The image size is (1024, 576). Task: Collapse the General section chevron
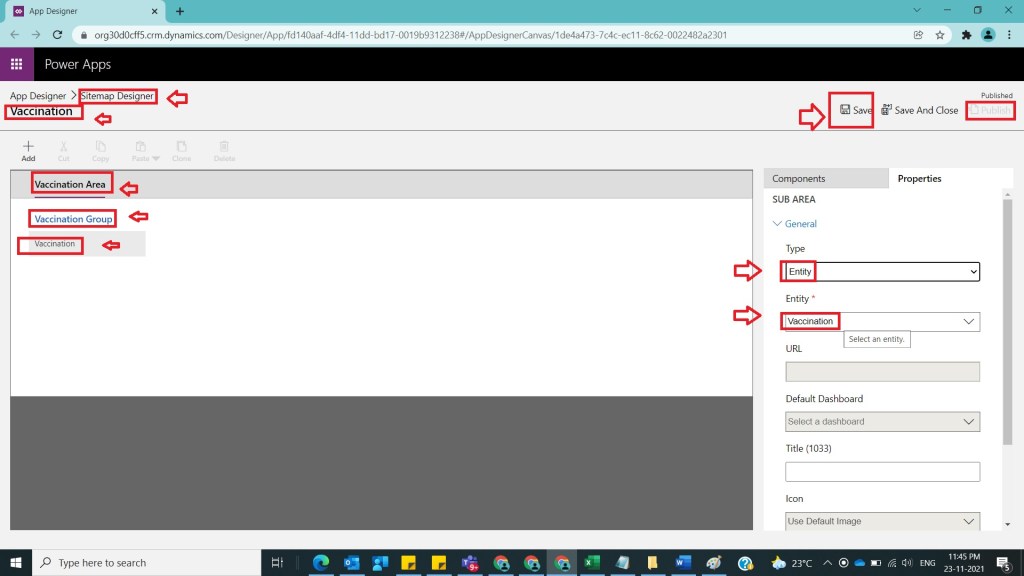[777, 224]
